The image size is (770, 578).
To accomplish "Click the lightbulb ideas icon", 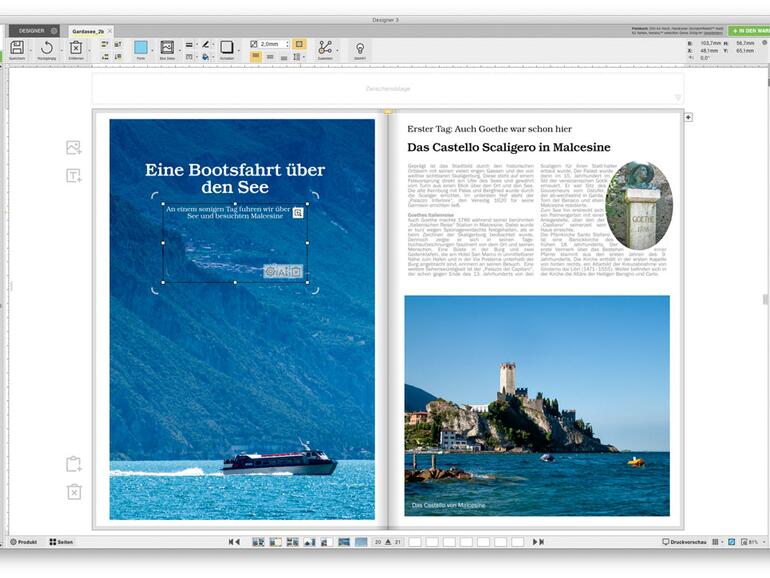I will (360, 47).
